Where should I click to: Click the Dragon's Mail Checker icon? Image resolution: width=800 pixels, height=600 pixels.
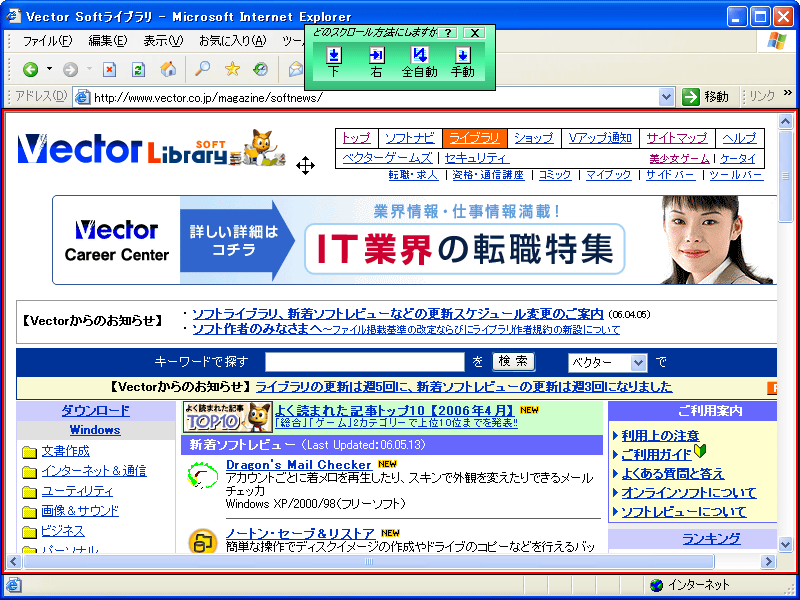coord(203,476)
